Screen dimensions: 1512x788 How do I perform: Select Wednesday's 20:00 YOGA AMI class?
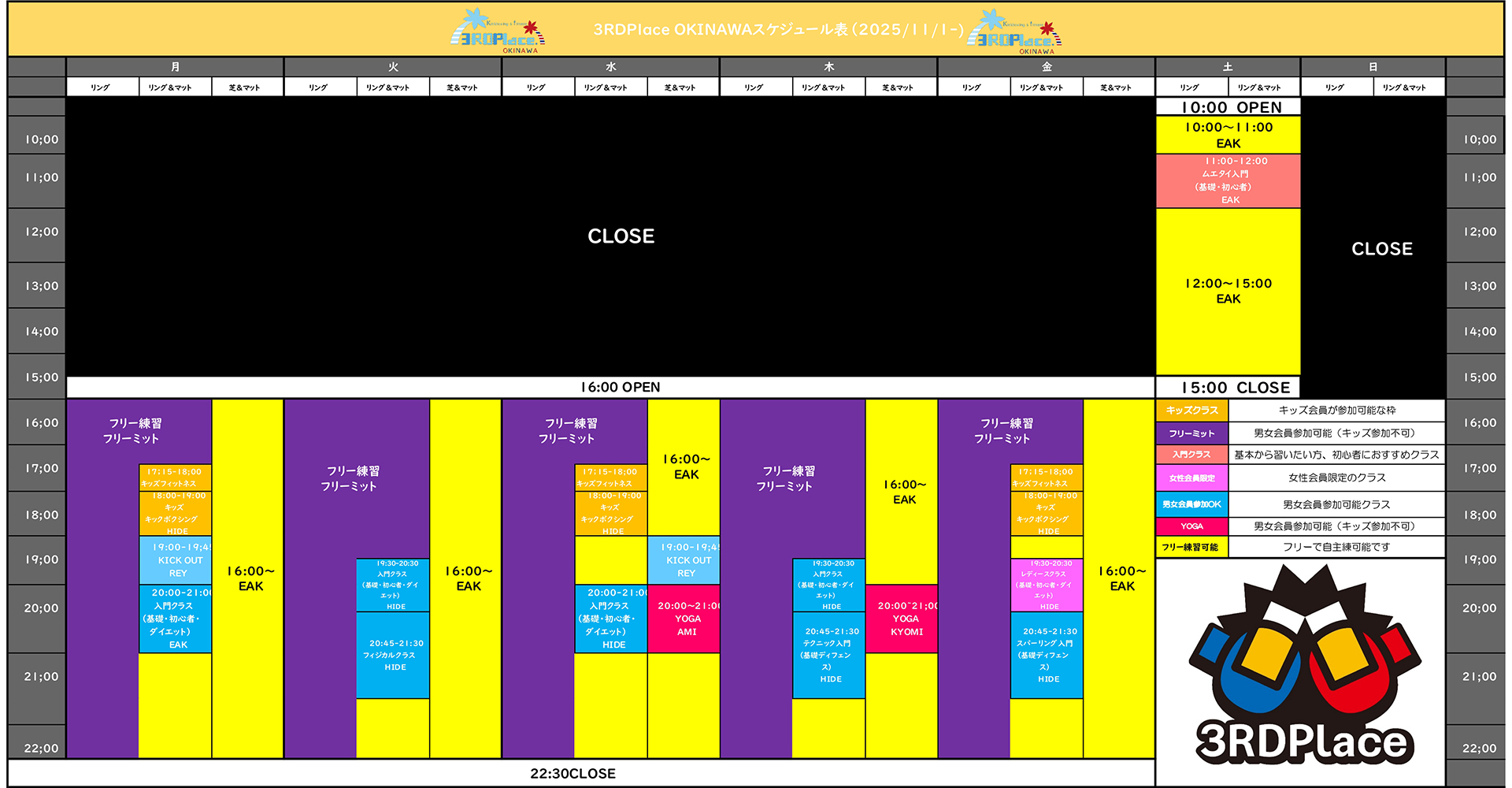[x=684, y=619]
